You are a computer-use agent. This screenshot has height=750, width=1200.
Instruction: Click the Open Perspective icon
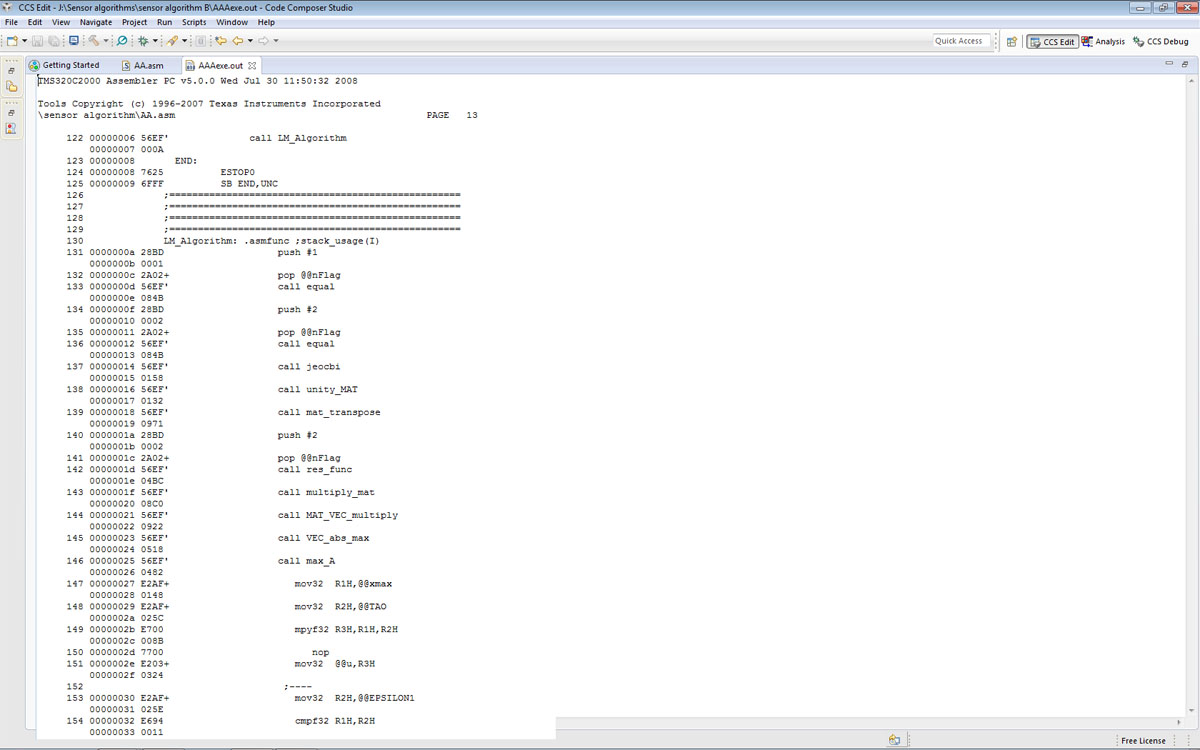point(1012,42)
